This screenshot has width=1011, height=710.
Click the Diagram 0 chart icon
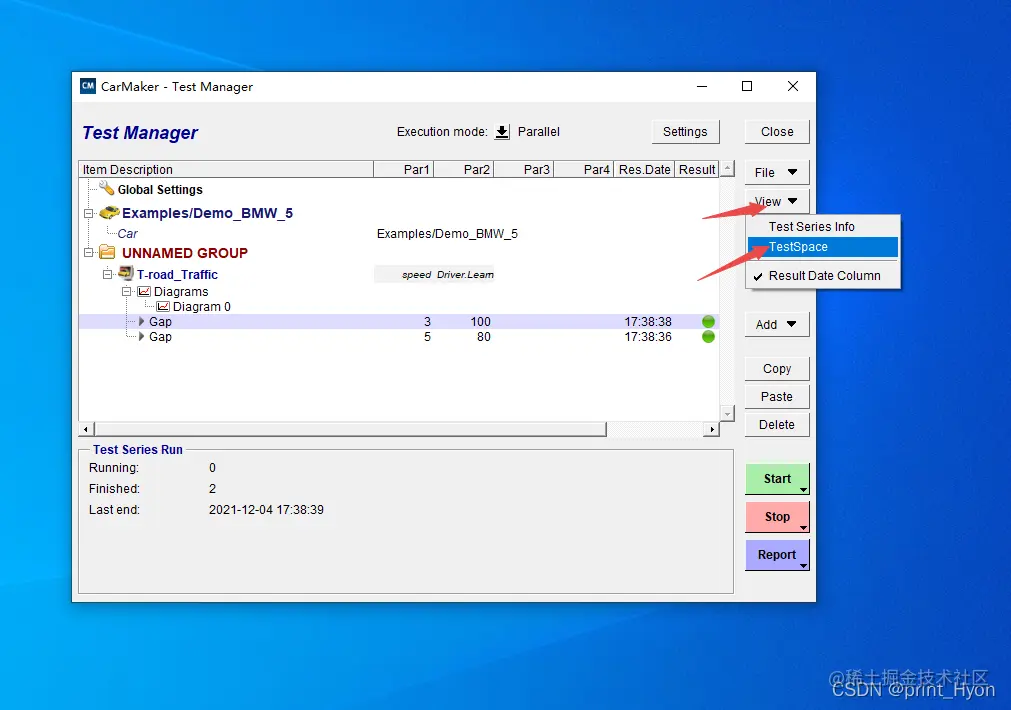point(163,306)
